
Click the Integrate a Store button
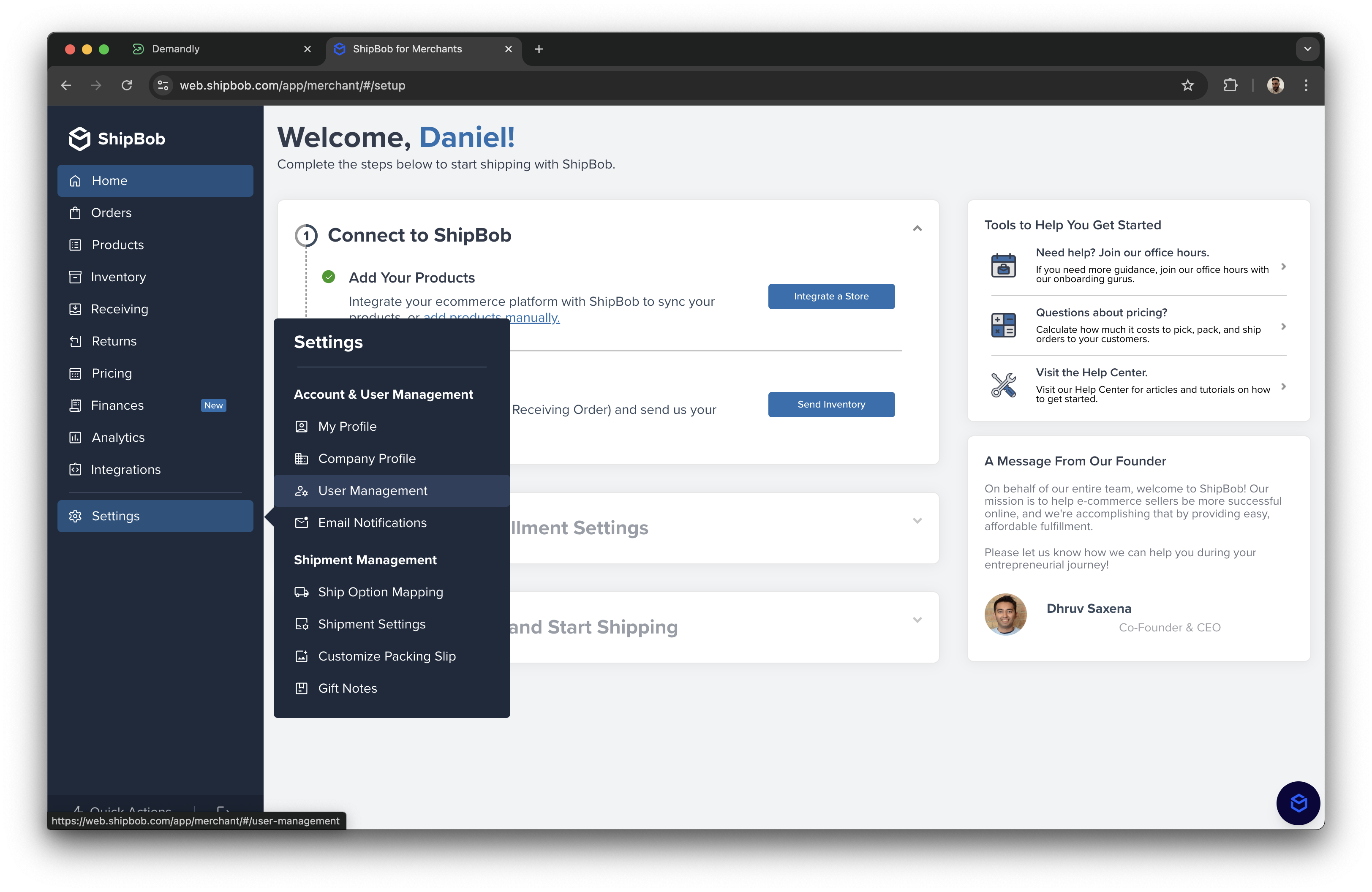point(831,296)
